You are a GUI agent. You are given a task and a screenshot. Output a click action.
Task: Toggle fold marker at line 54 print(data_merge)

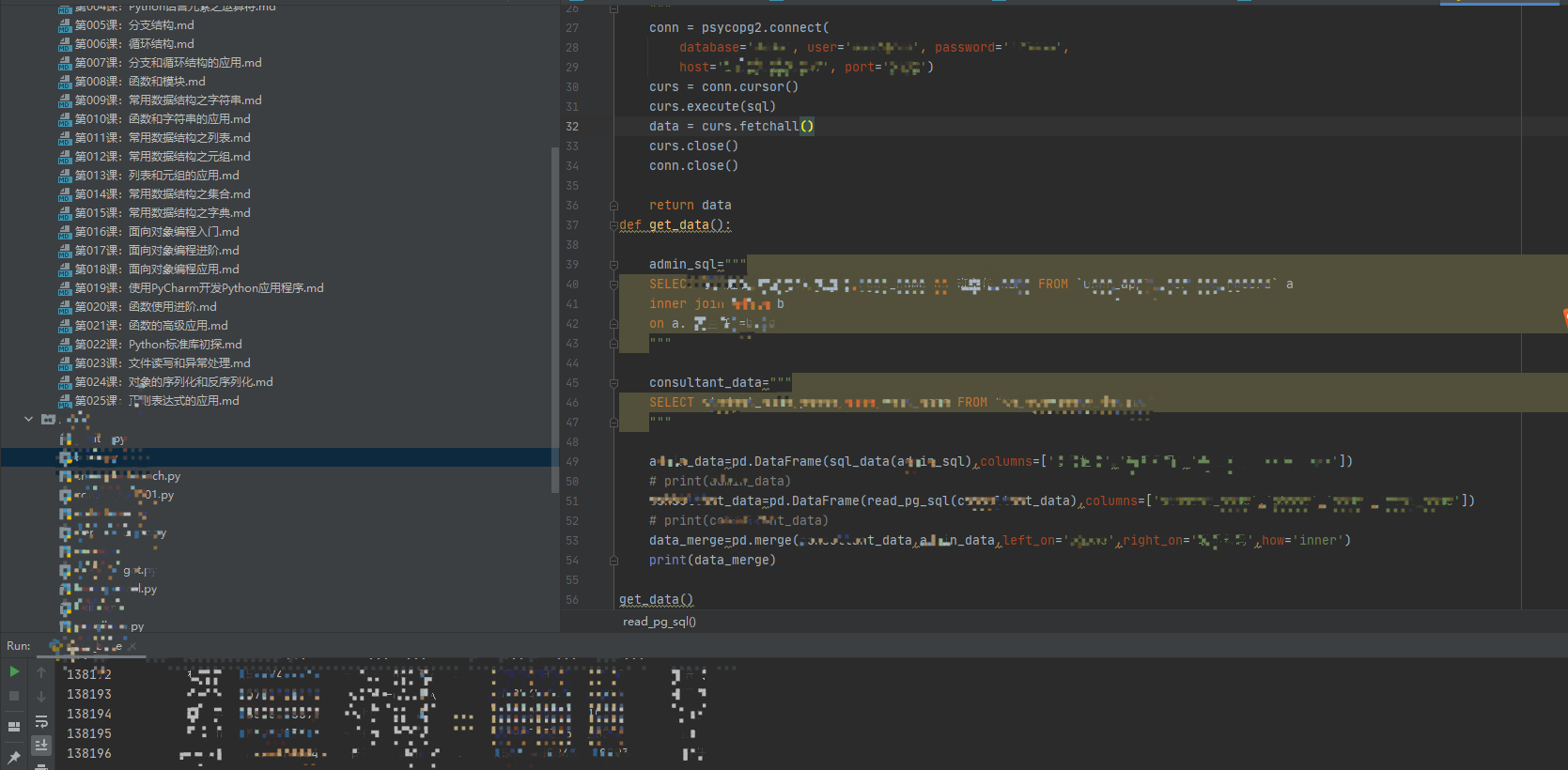click(x=613, y=560)
